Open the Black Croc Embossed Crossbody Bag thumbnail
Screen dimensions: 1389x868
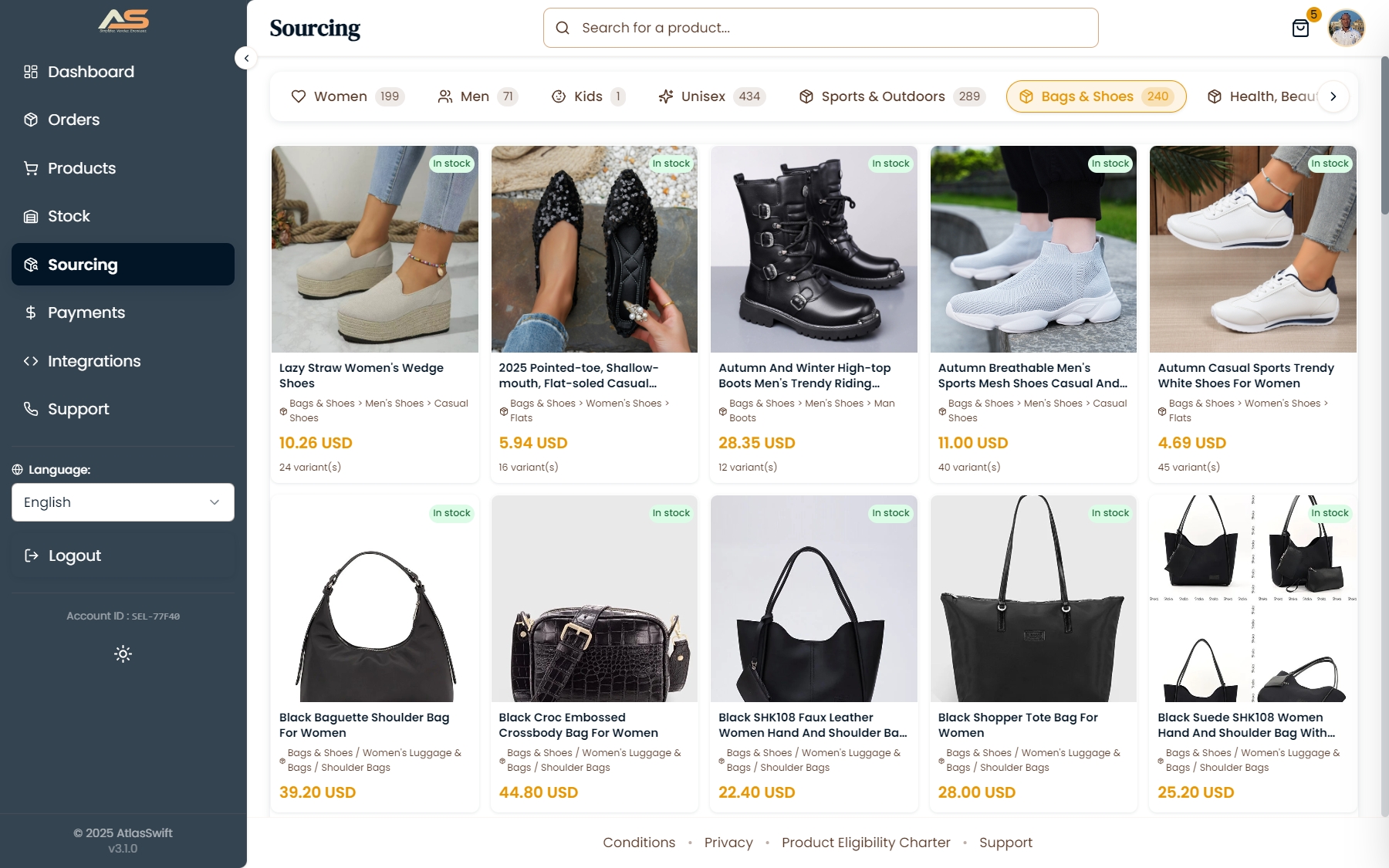coord(593,599)
